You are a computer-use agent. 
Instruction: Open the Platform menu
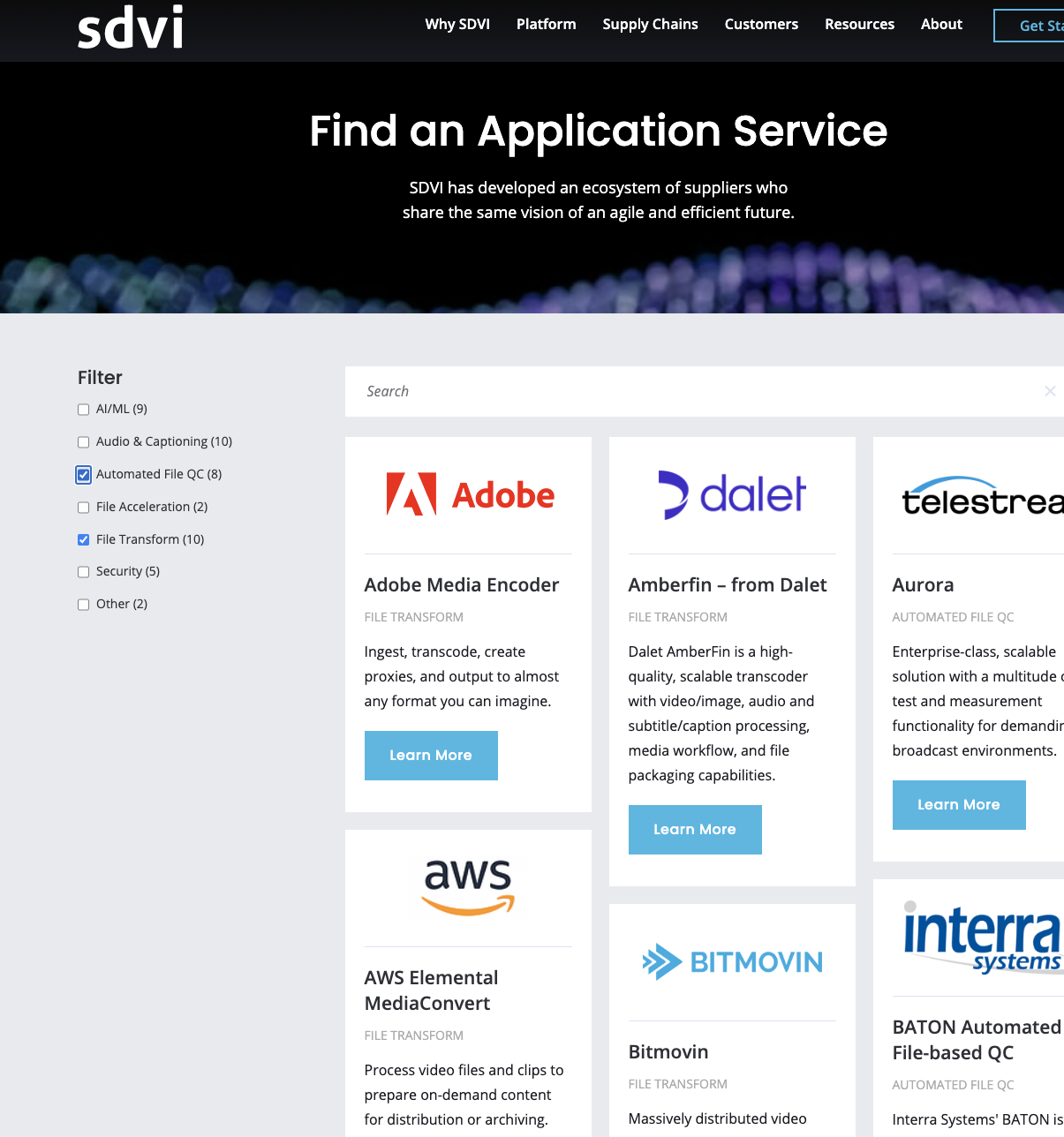coord(546,24)
